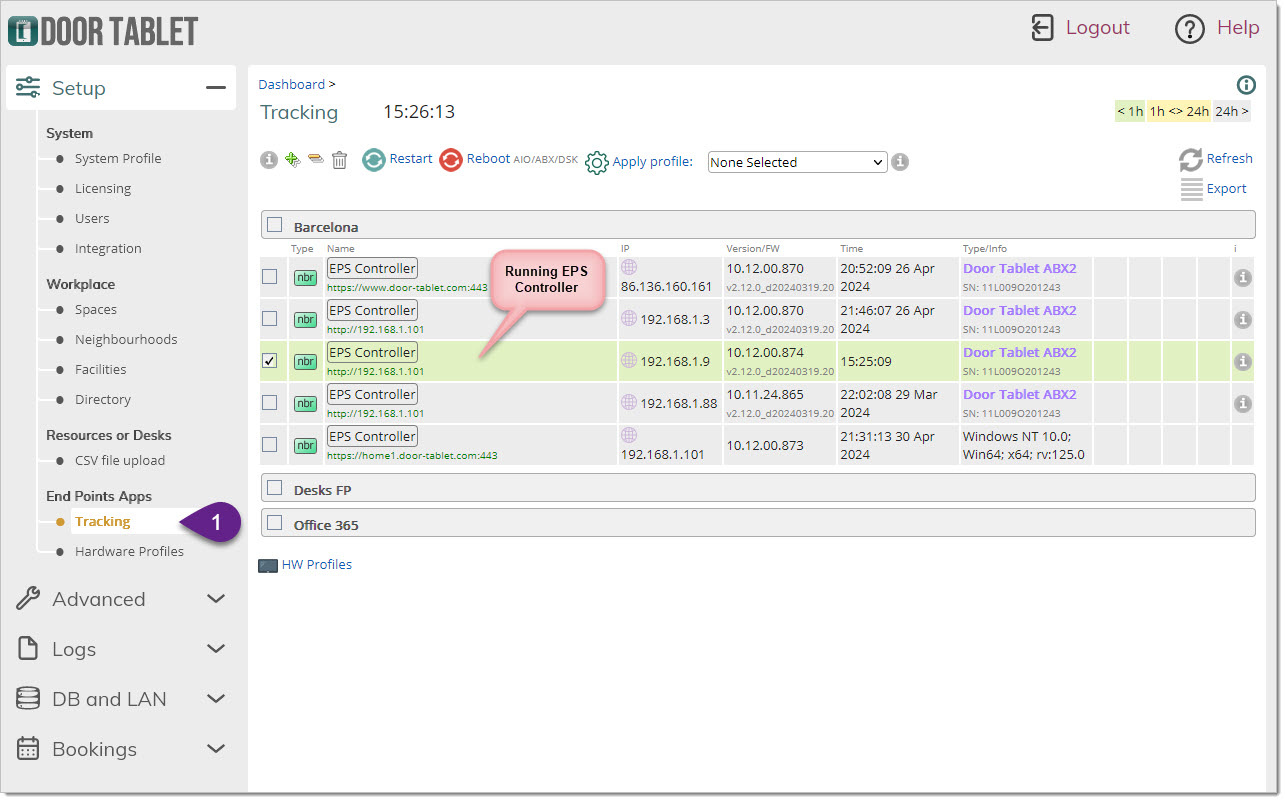The height and width of the screenshot is (801, 1285).
Task: Click the Refresh arrows icon
Action: [1190, 159]
